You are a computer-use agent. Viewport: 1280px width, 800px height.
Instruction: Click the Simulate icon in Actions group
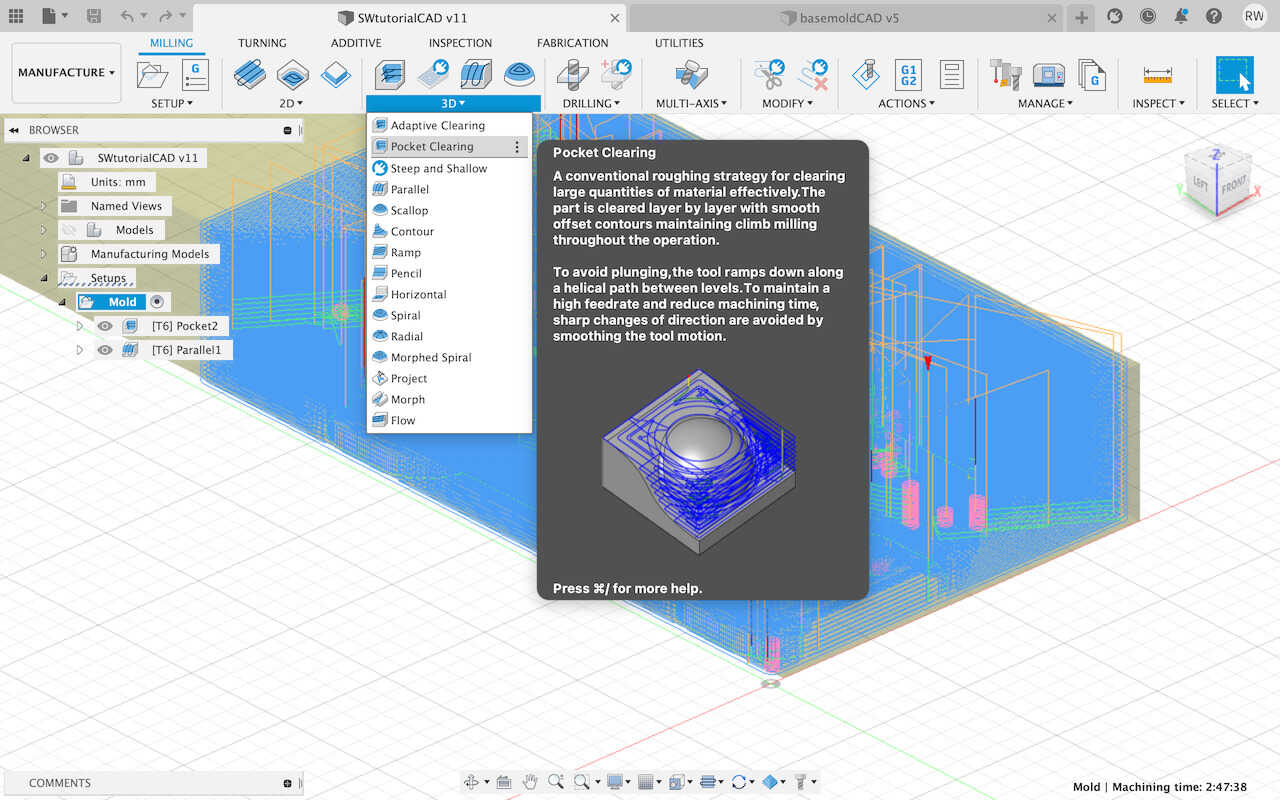[866, 74]
